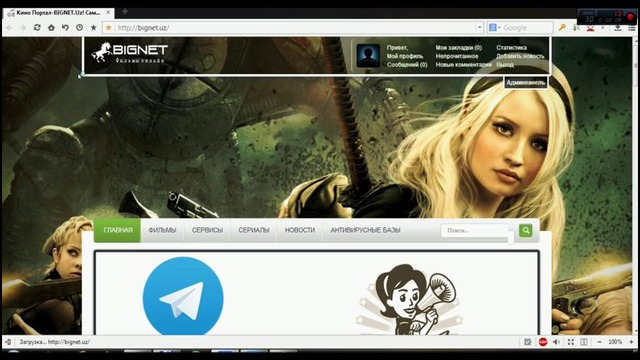The width and height of the screenshot is (640, 360).
Task: Click the undo closed tab arrow icon
Action: point(65,27)
